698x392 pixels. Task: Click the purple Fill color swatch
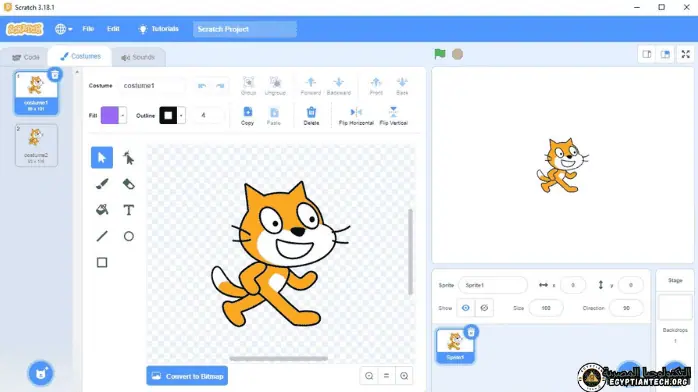[110, 116]
